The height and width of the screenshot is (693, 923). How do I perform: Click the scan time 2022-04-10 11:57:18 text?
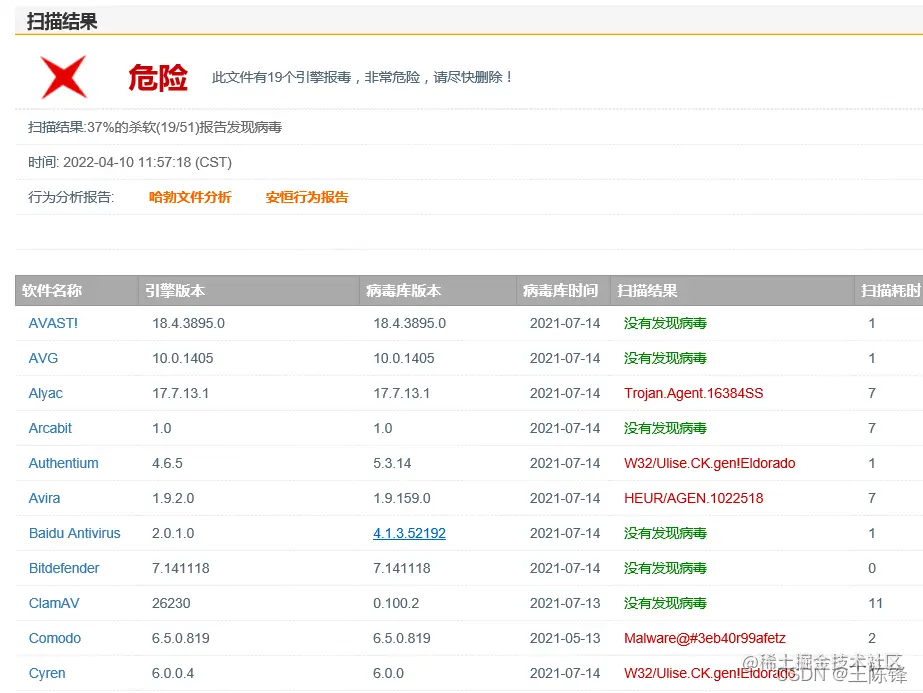(x=147, y=163)
